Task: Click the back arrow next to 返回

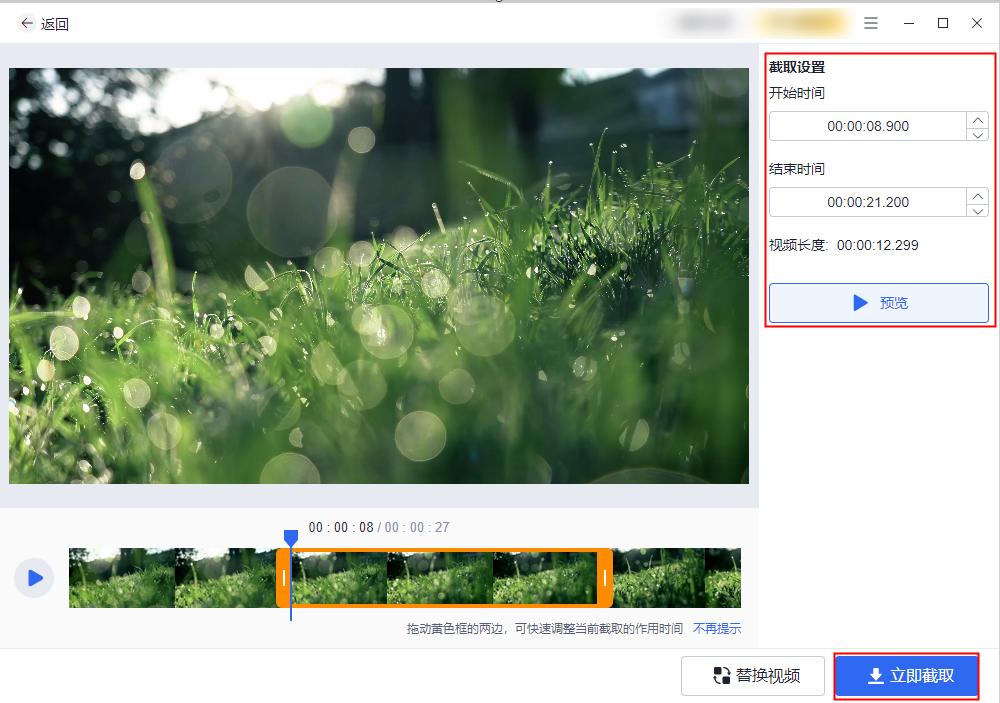Action: [x=27, y=23]
